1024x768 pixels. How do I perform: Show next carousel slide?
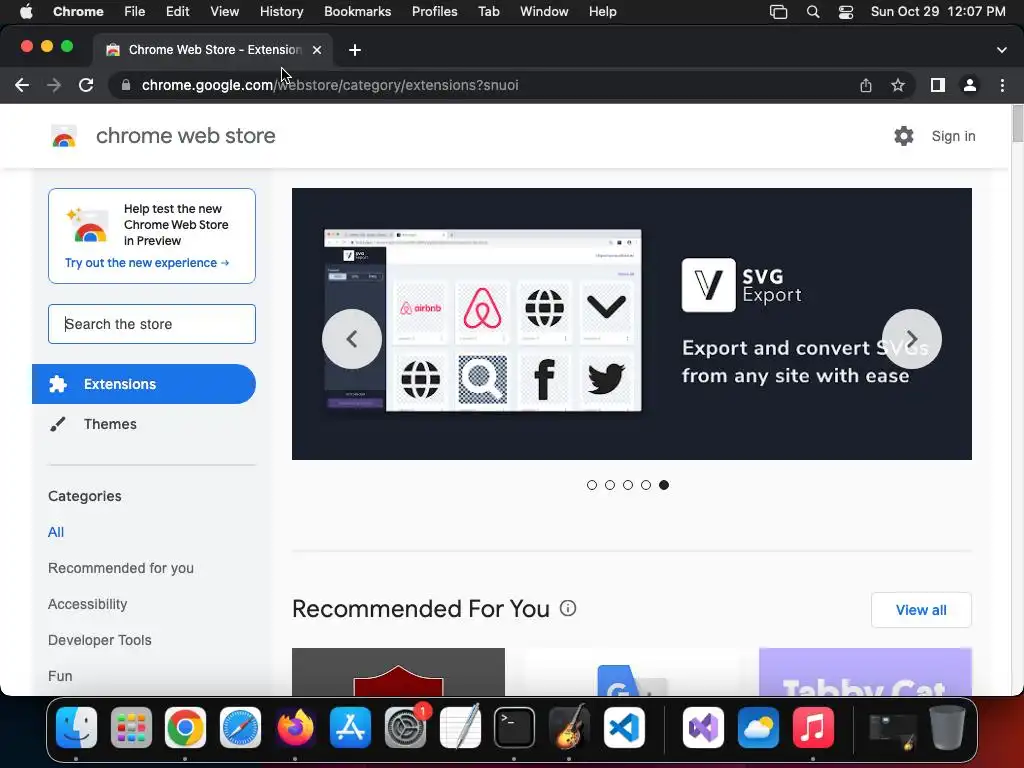click(x=912, y=339)
